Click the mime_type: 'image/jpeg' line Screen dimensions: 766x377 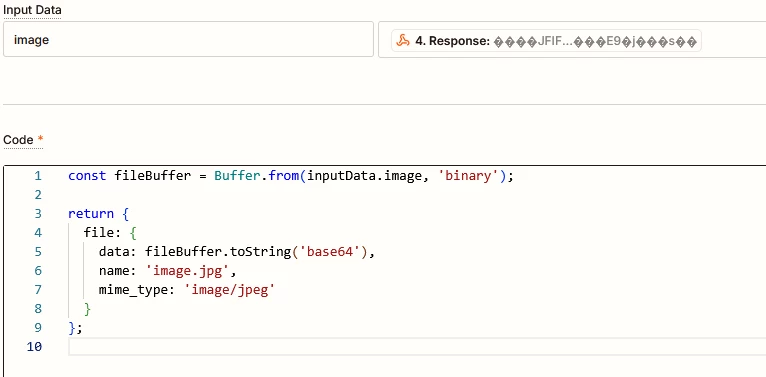(x=187, y=290)
